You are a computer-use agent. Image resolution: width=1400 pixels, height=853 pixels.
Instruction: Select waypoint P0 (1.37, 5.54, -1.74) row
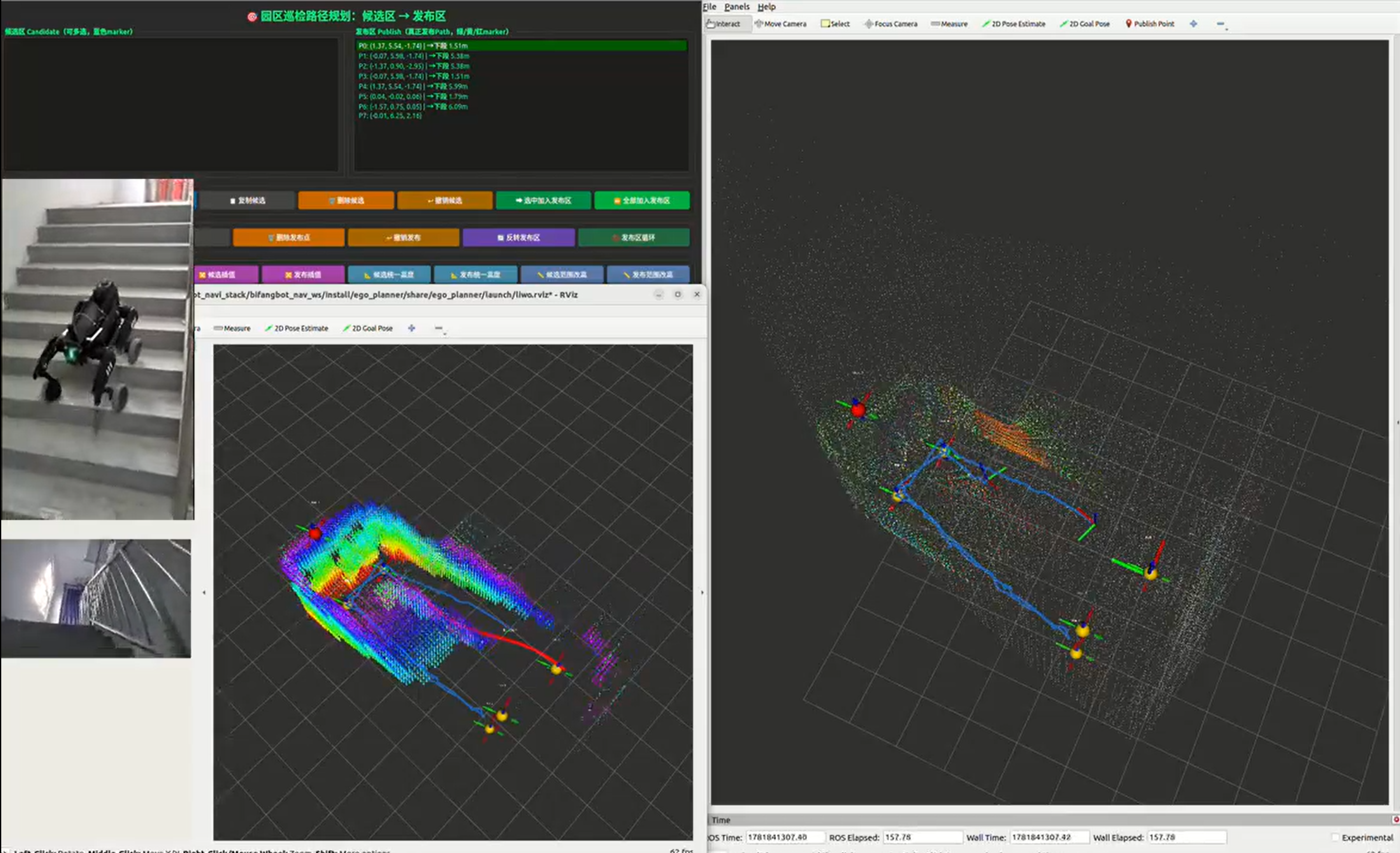pyautogui.click(x=522, y=45)
